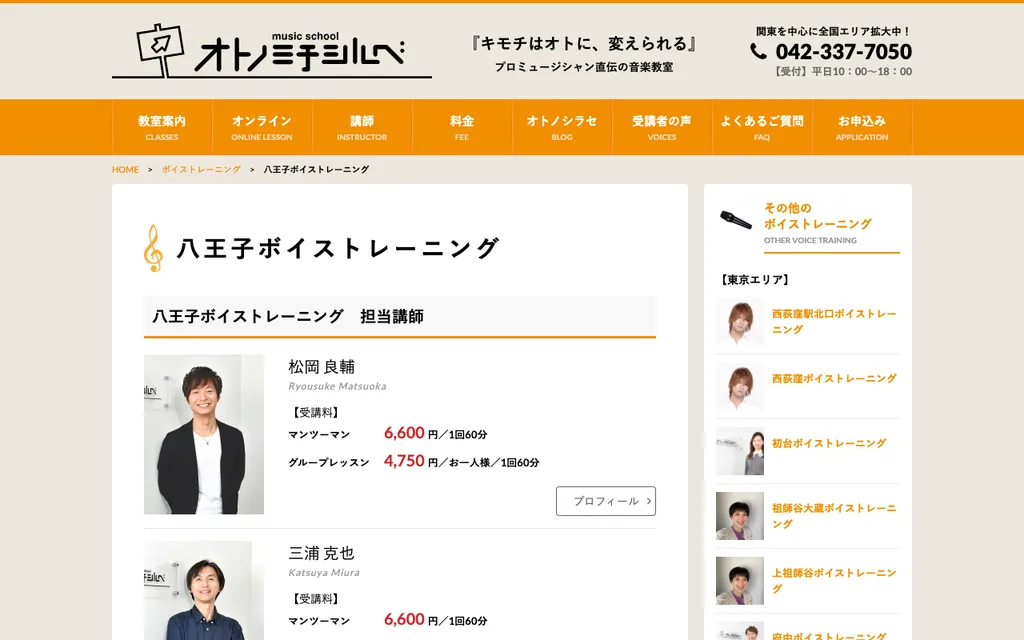This screenshot has width=1024, height=640.
Task: Open the 上祖師谷ボイストレーニング link
Action: (x=834, y=581)
